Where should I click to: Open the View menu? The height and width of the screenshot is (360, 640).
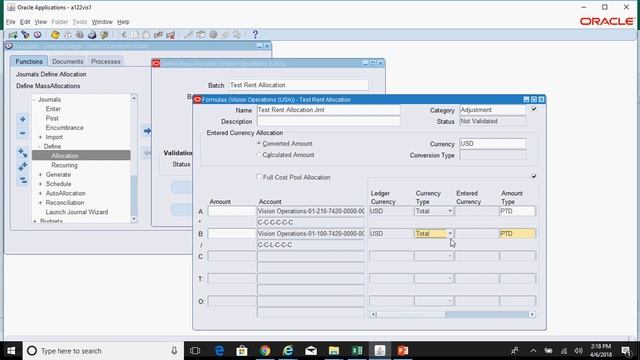[40, 22]
